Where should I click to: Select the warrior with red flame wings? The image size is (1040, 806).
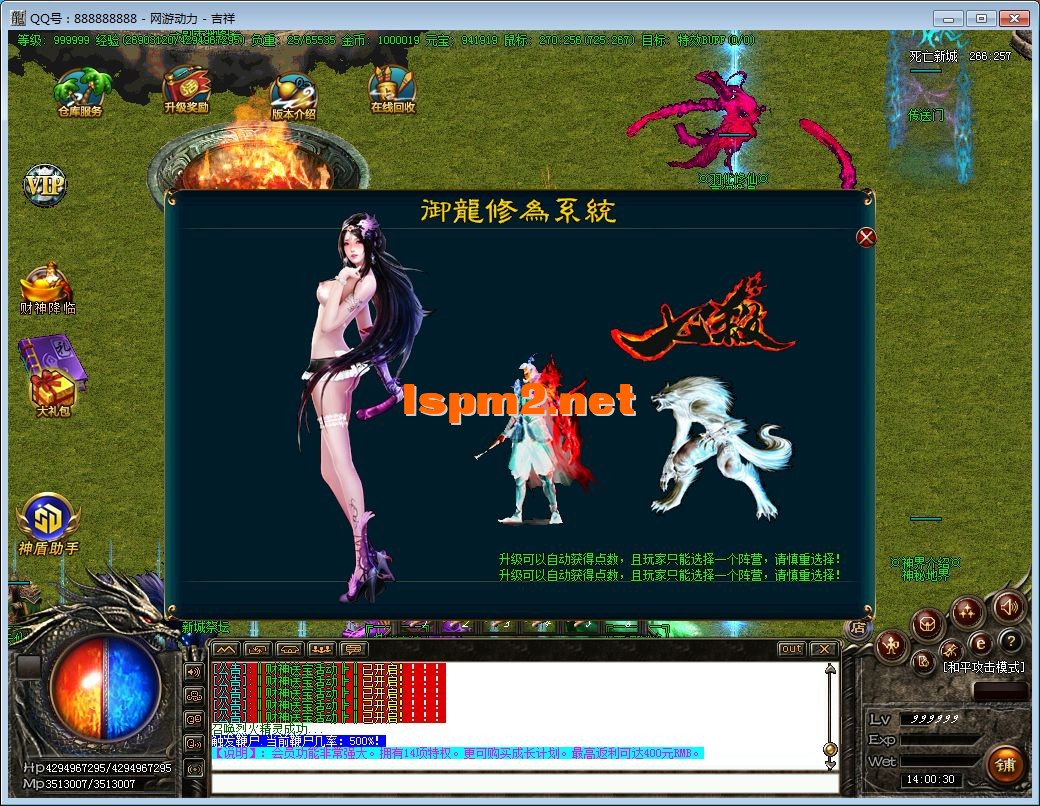pos(537,440)
